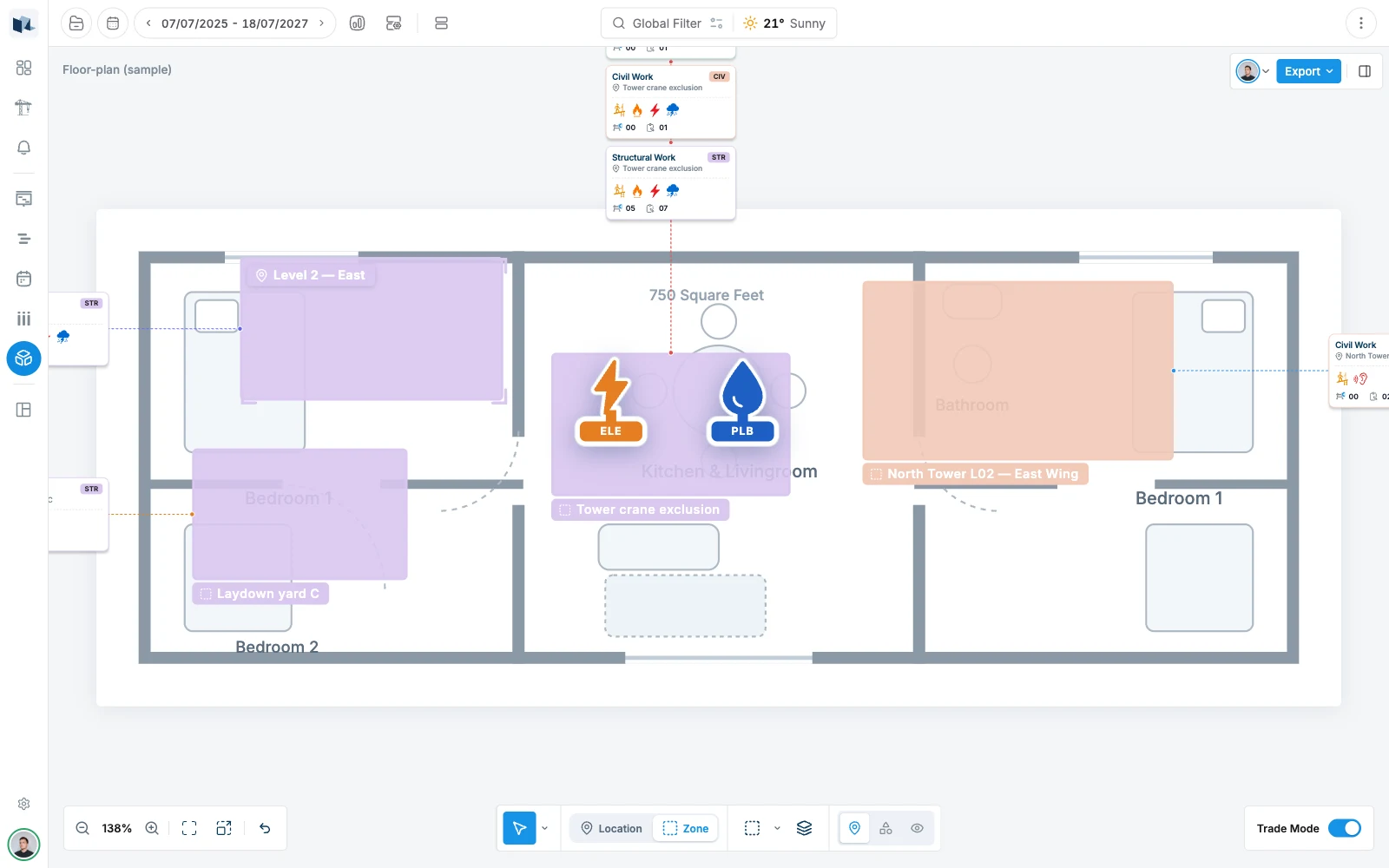Viewport: 1389px width, 868px height.
Task: Go to next date range chevron
Action: (321, 23)
